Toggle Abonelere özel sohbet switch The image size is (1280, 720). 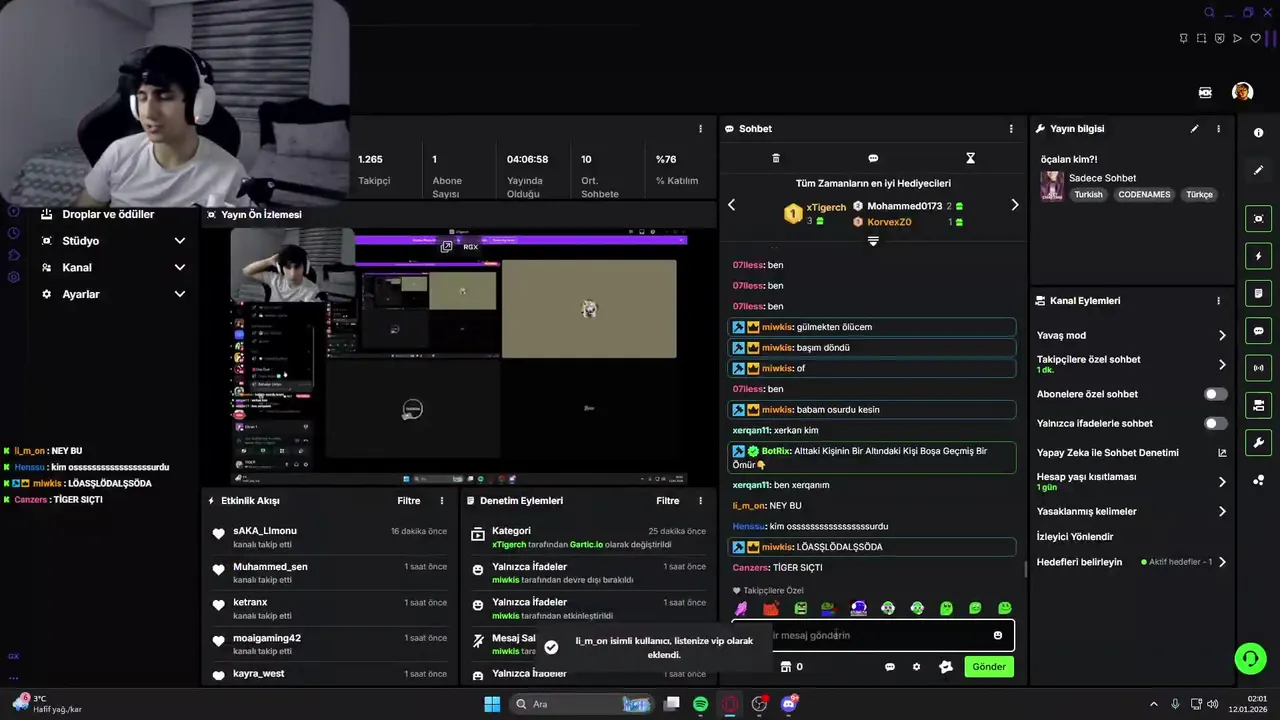click(x=1216, y=394)
